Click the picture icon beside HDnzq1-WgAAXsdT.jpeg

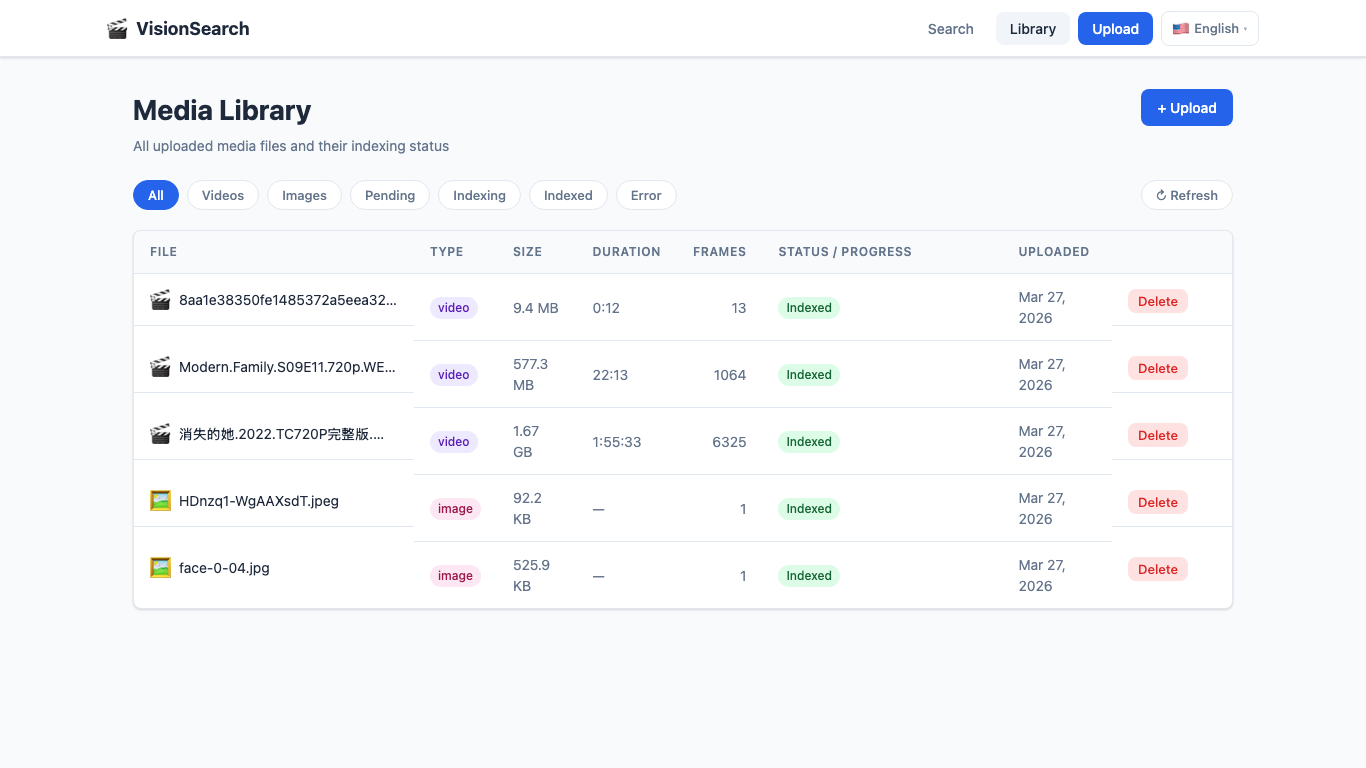[160, 501]
